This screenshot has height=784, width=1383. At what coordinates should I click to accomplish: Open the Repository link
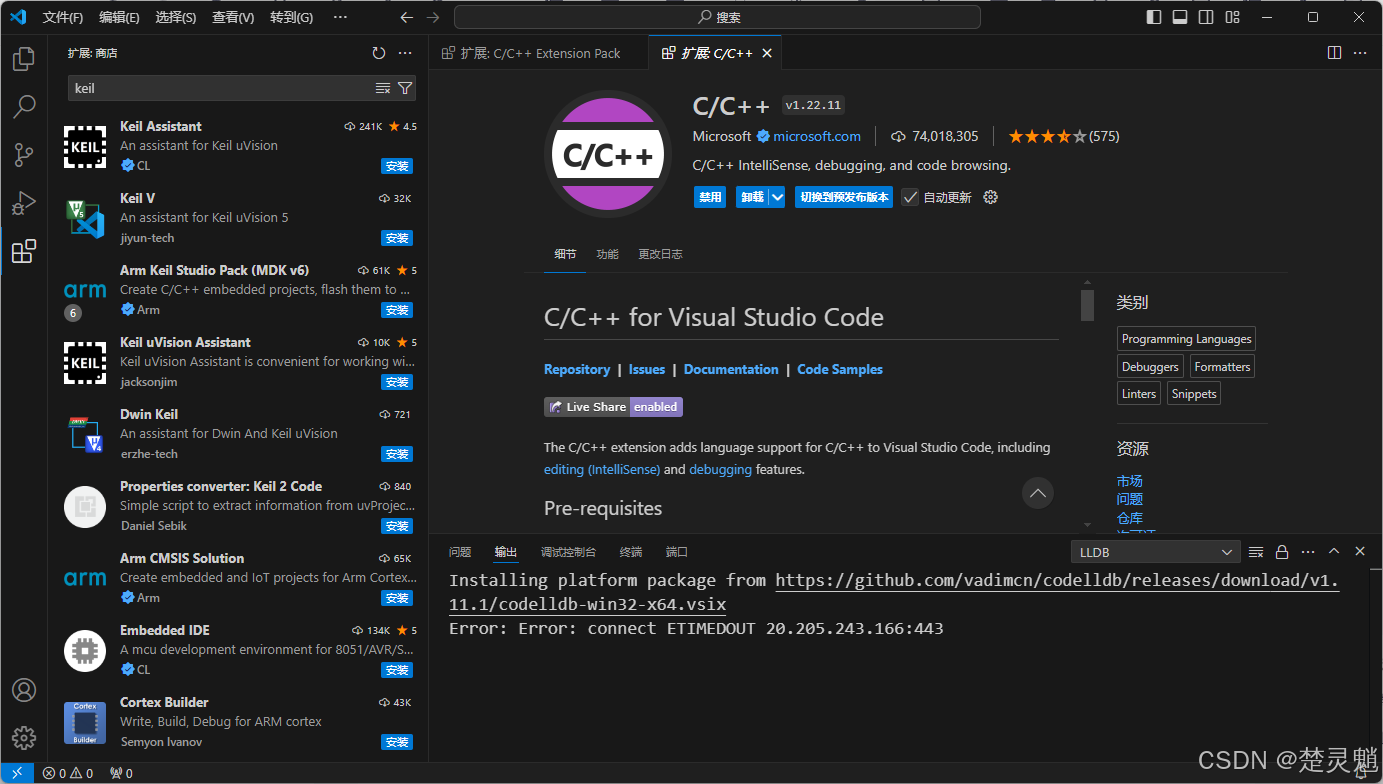pos(577,369)
